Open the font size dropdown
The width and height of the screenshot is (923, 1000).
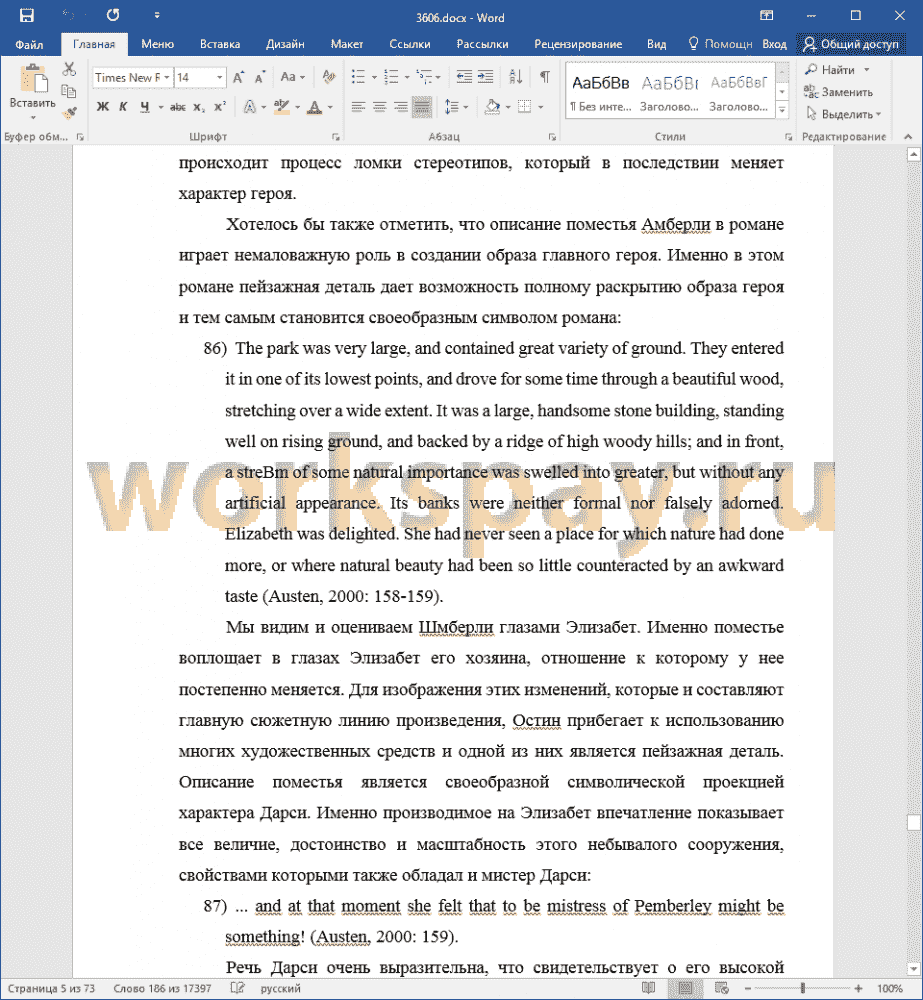[x=219, y=78]
